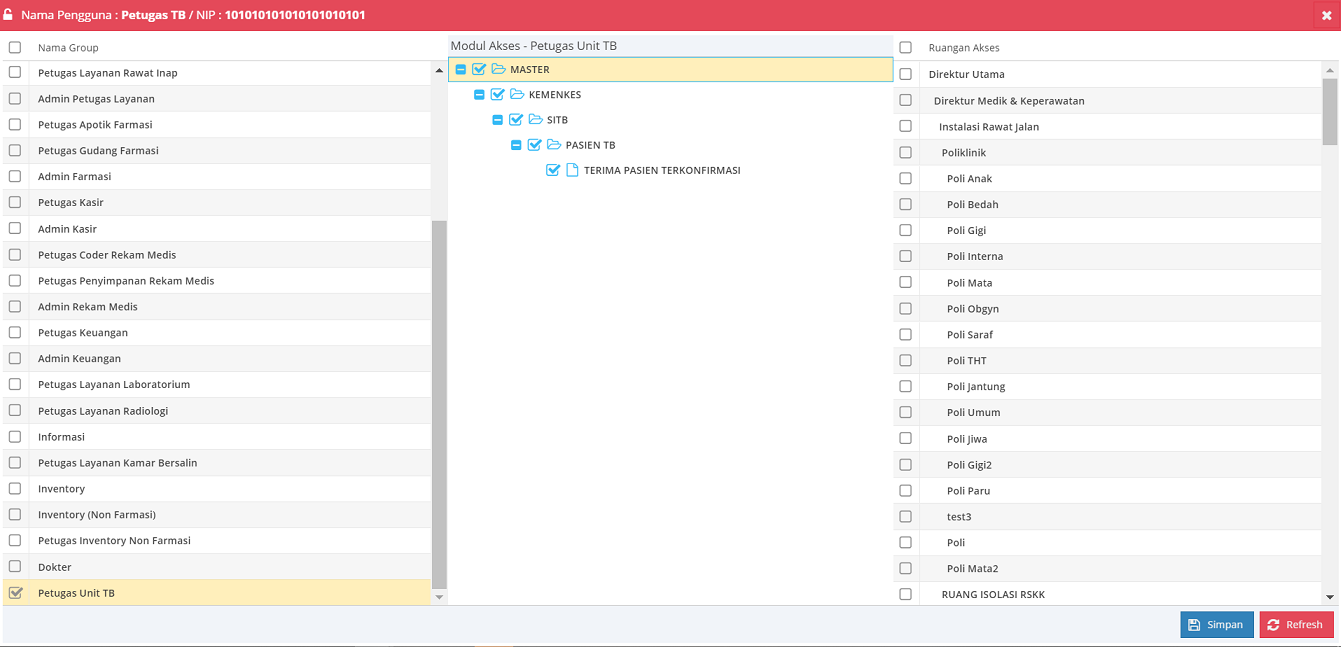
Task: Tick the Poli Anak room checkbox
Action: (x=905, y=178)
